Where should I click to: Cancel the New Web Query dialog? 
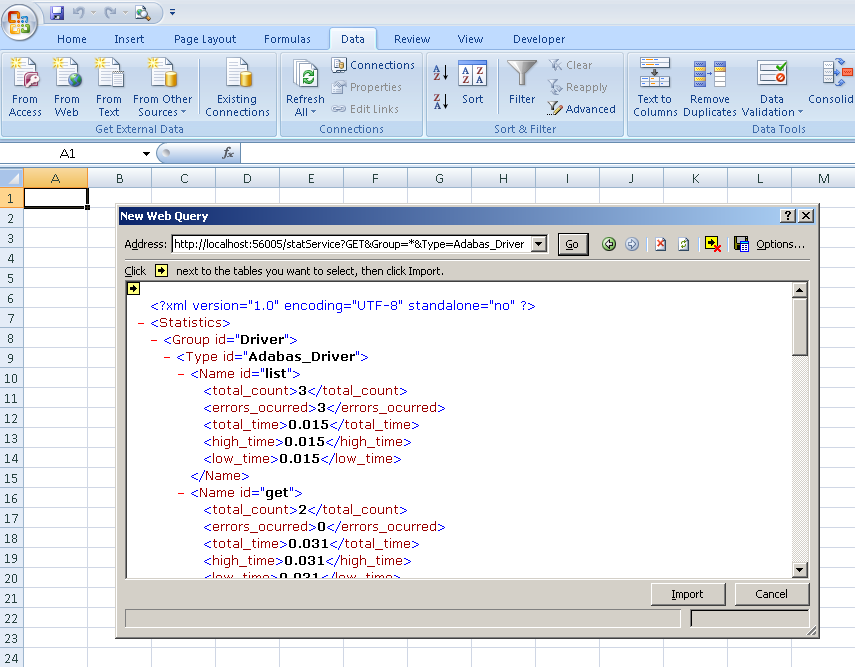tap(771, 594)
